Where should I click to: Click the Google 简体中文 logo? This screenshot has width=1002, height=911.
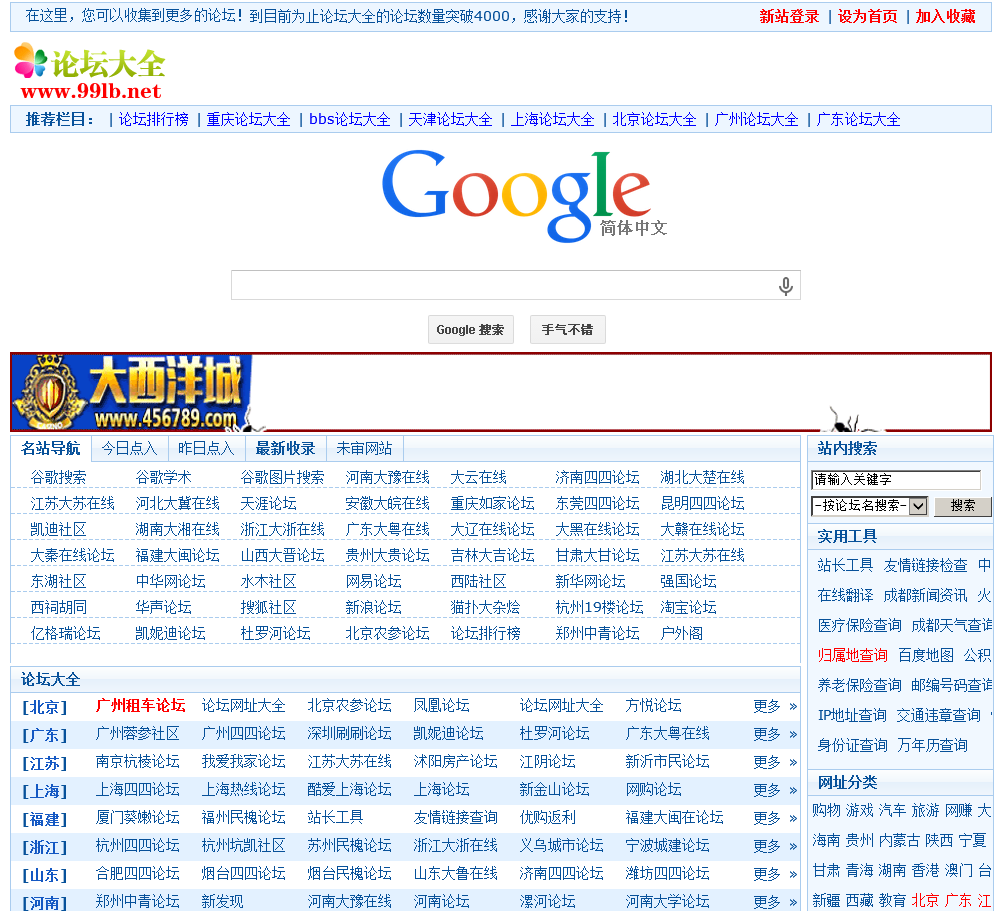(x=523, y=196)
